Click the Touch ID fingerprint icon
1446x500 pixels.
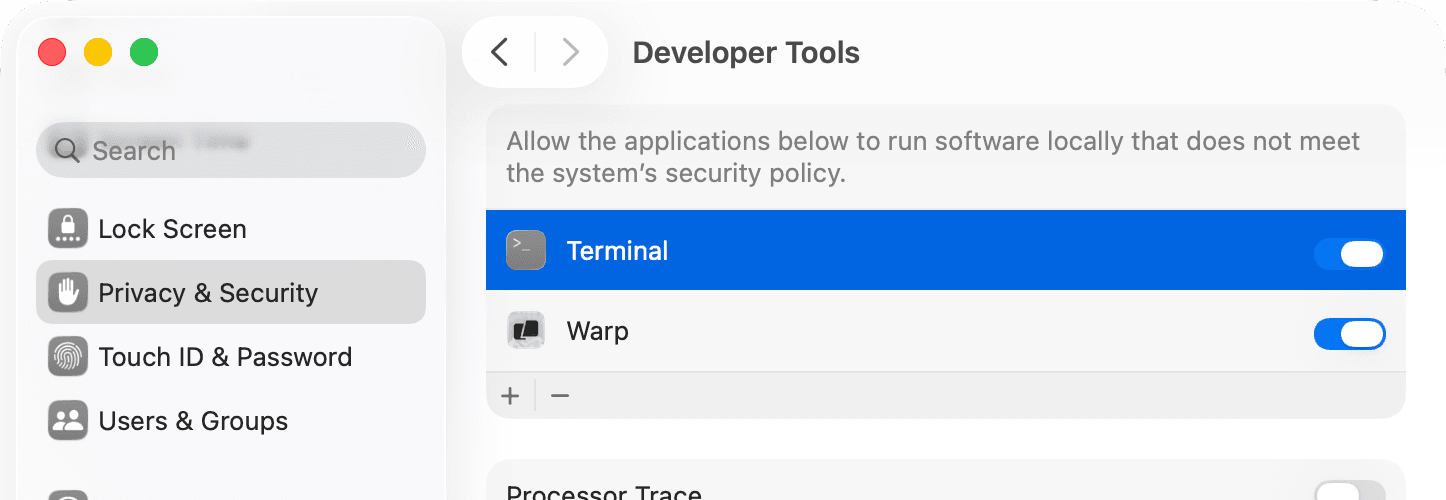pos(68,357)
